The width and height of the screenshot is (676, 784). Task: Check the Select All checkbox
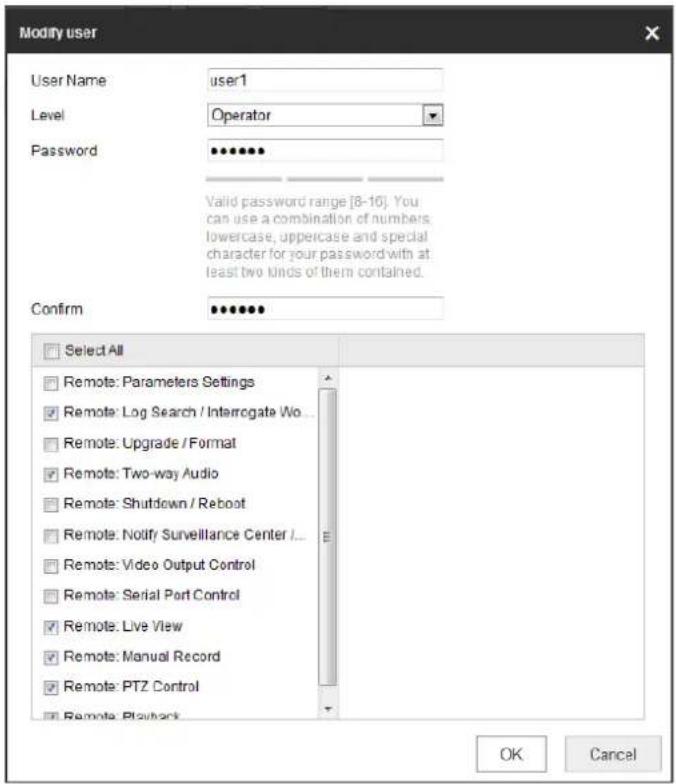pos(51,350)
